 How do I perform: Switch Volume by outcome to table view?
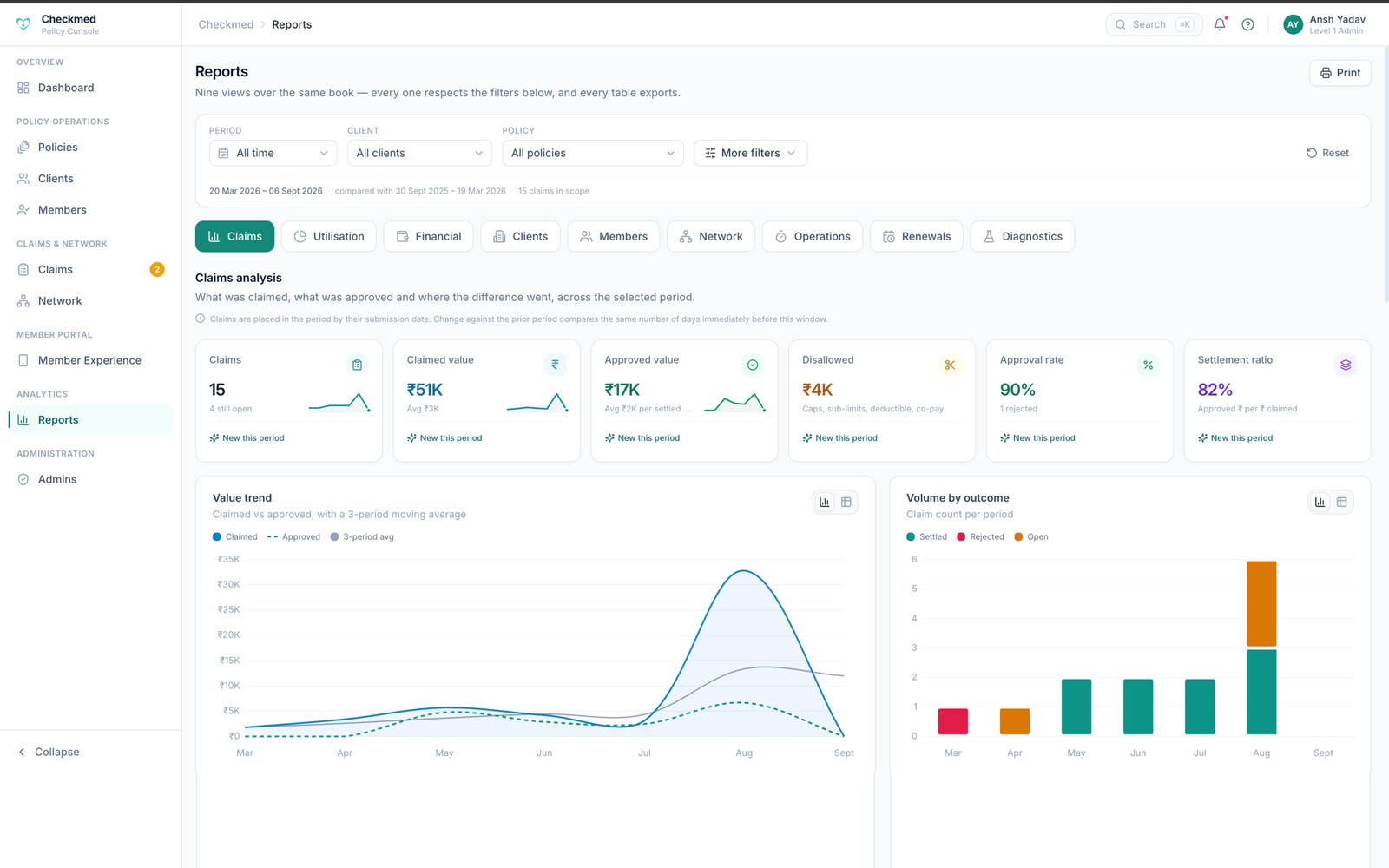(1342, 502)
